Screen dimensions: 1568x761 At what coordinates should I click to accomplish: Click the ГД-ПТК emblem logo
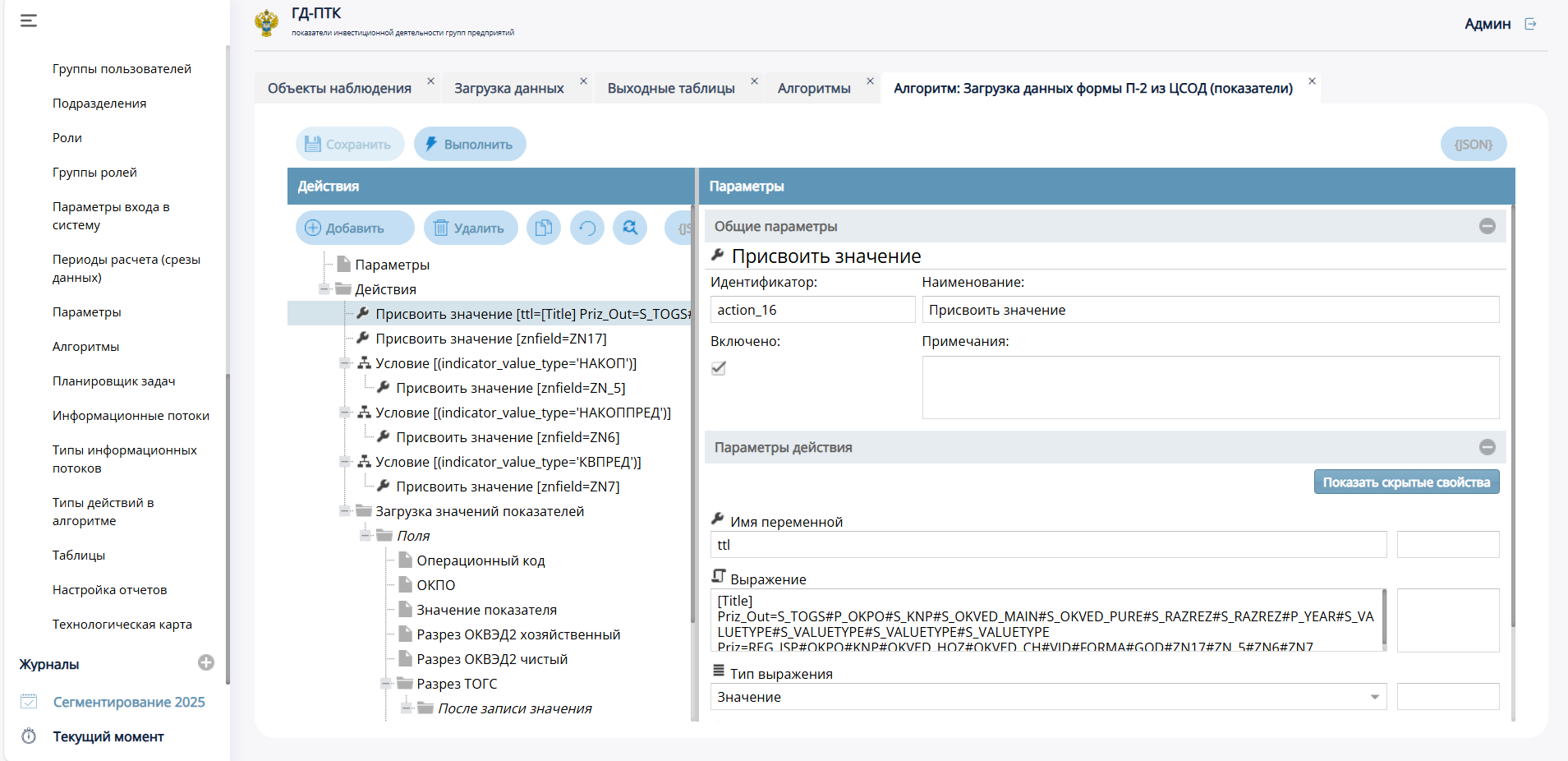tap(266, 22)
